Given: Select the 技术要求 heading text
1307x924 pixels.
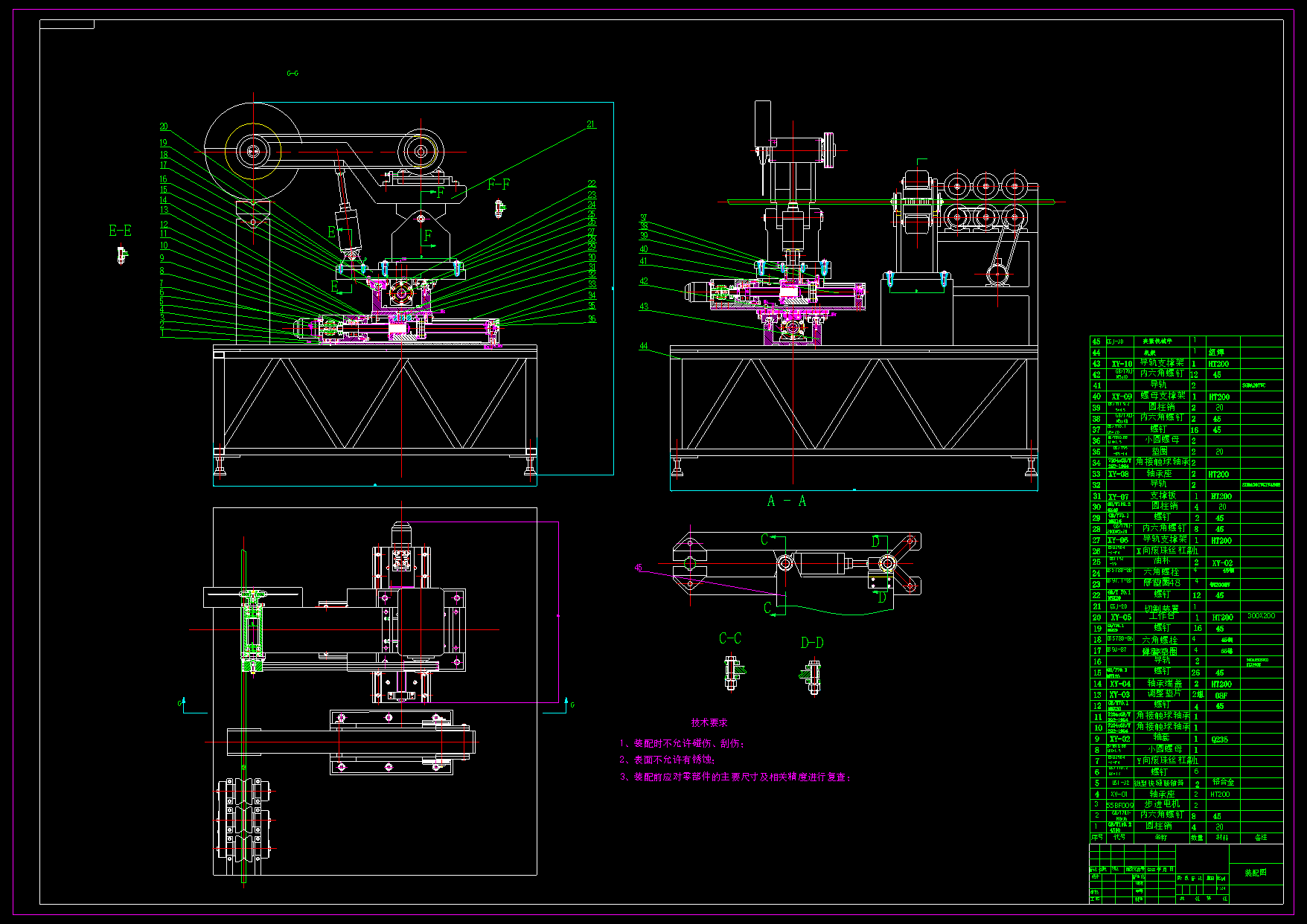Looking at the screenshot, I should tap(709, 723).
